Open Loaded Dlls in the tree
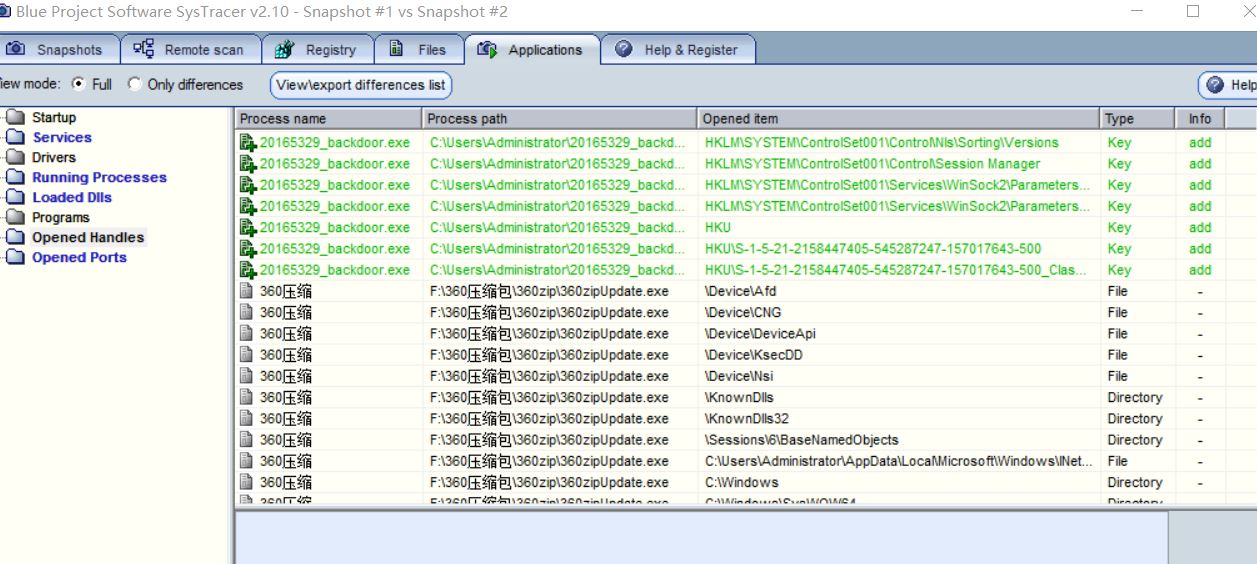 [x=72, y=198]
